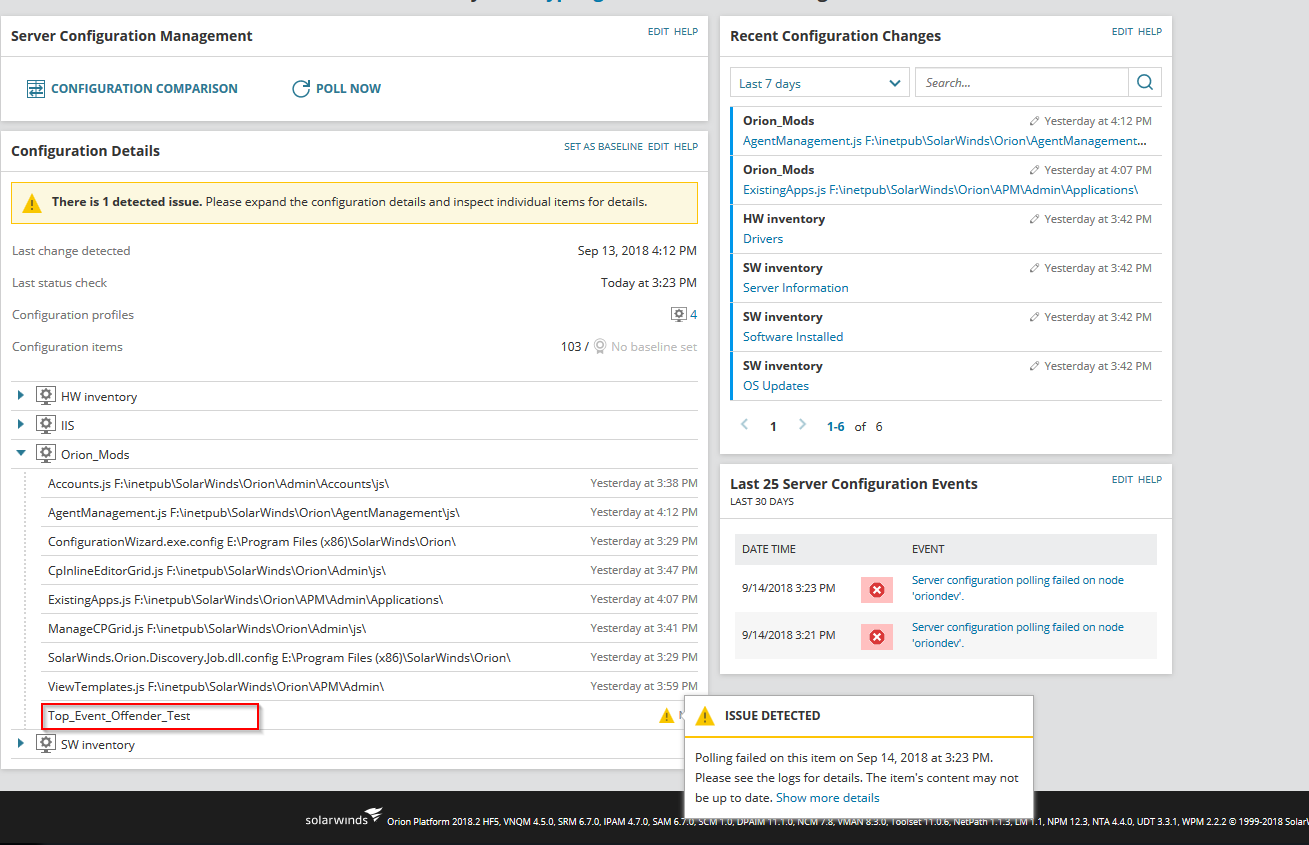1309x845 pixels.
Task: Collapse the Orion_Mods profile
Action: point(21,454)
